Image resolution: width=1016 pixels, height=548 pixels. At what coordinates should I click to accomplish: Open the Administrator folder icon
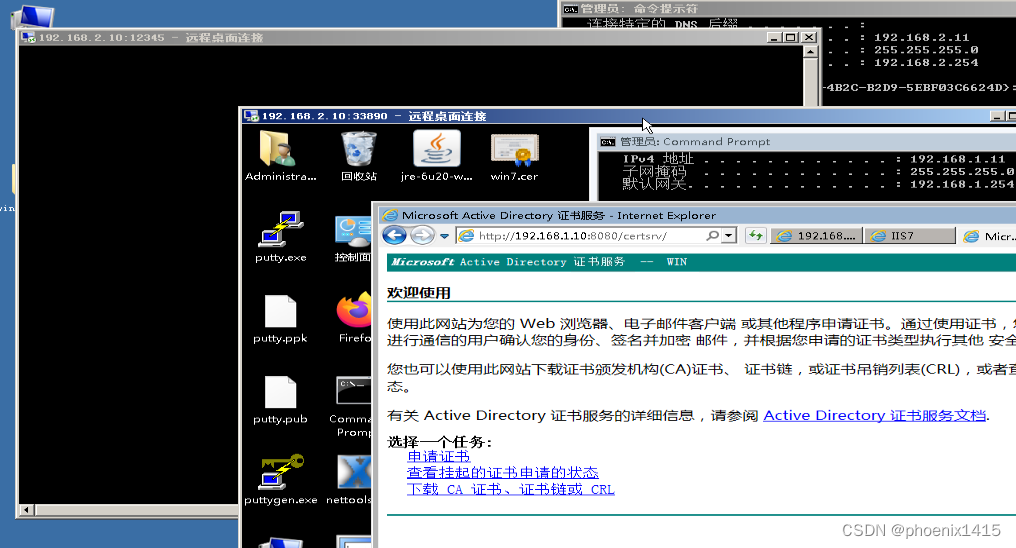click(280, 155)
